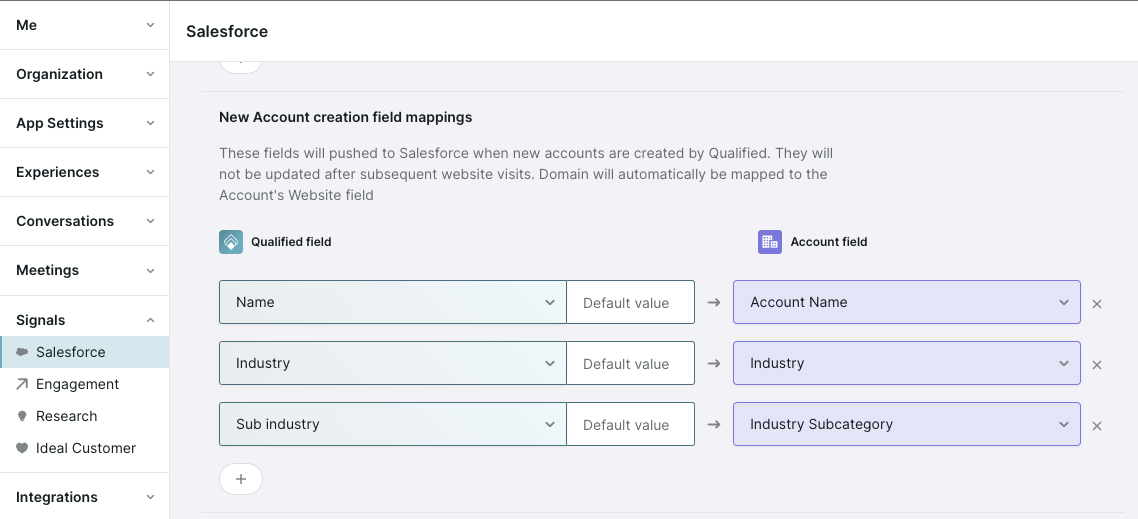Click the Salesforce cloud icon in sidebar
The width and height of the screenshot is (1138, 519).
click(22, 352)
